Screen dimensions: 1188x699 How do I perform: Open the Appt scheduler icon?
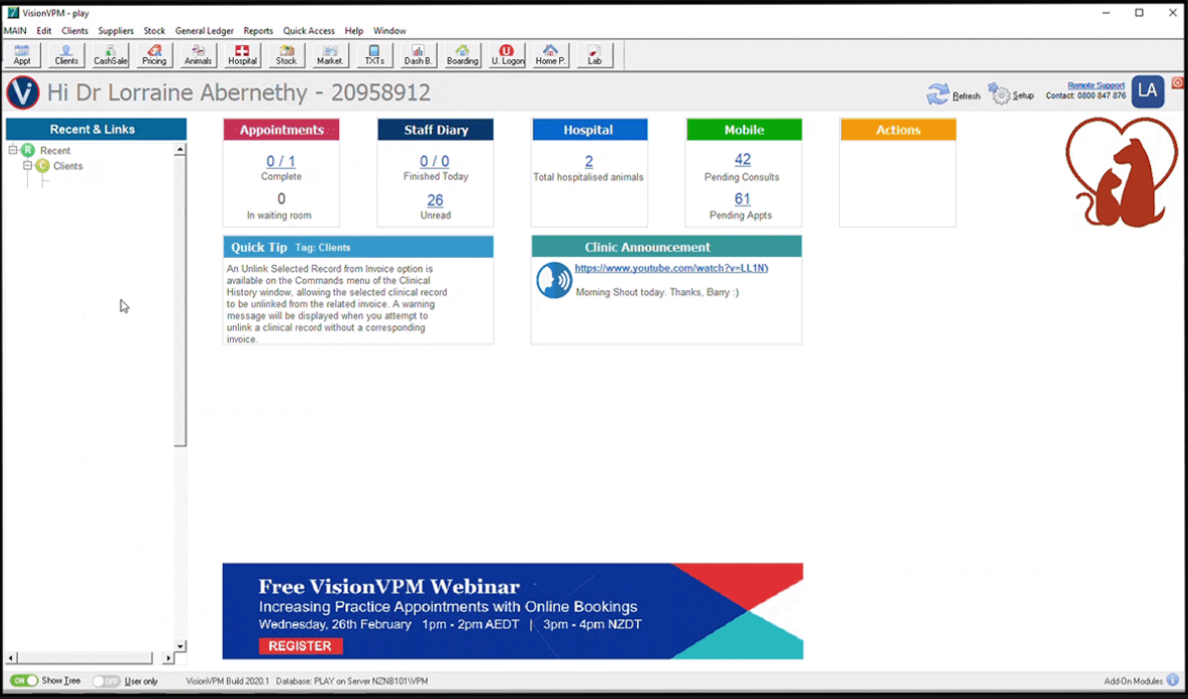pyautogui.click(x=22, y=55)
